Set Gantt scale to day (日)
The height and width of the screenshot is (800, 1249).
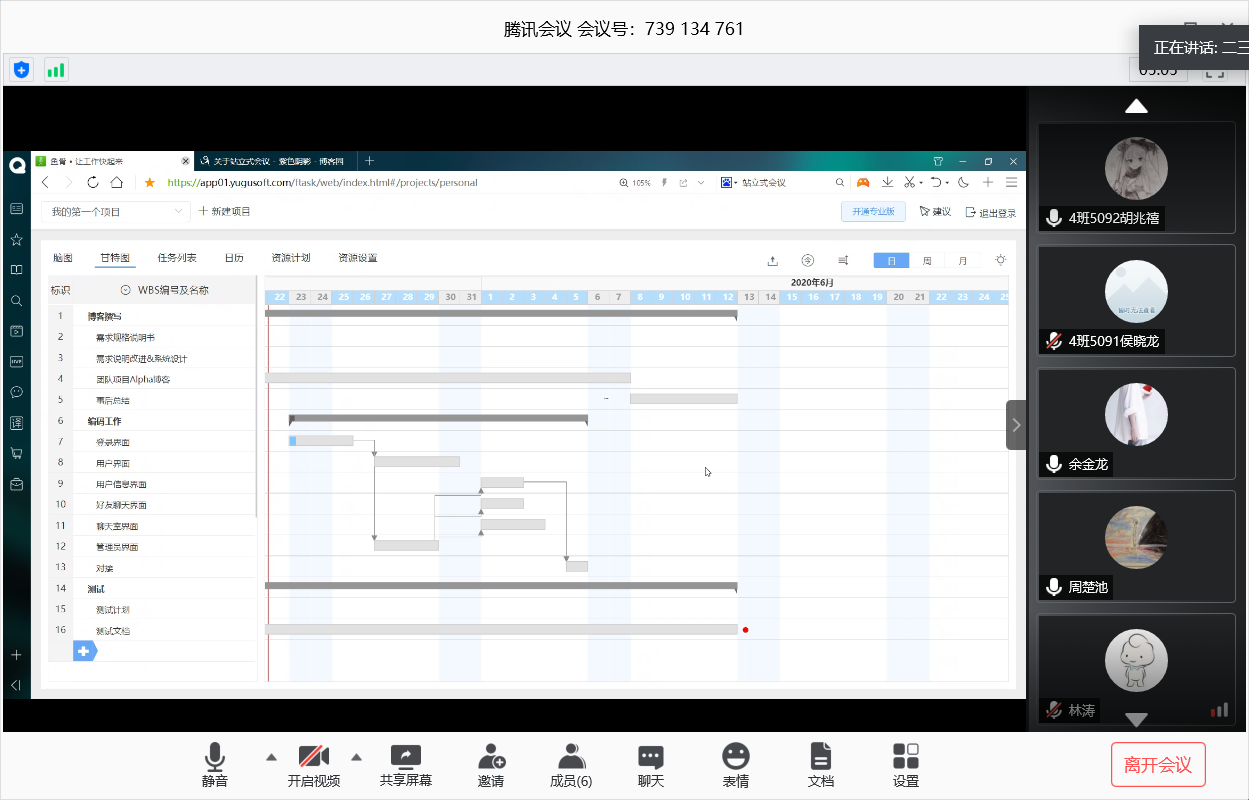pos(891,260)
